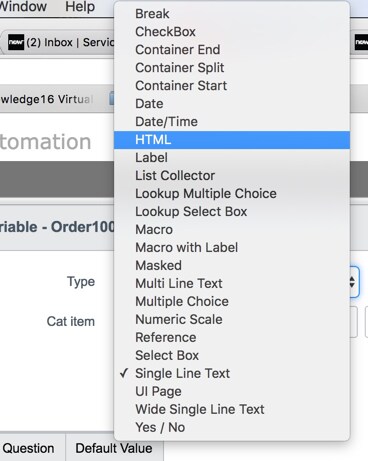Pick the Yes / No type

(232, 428)
